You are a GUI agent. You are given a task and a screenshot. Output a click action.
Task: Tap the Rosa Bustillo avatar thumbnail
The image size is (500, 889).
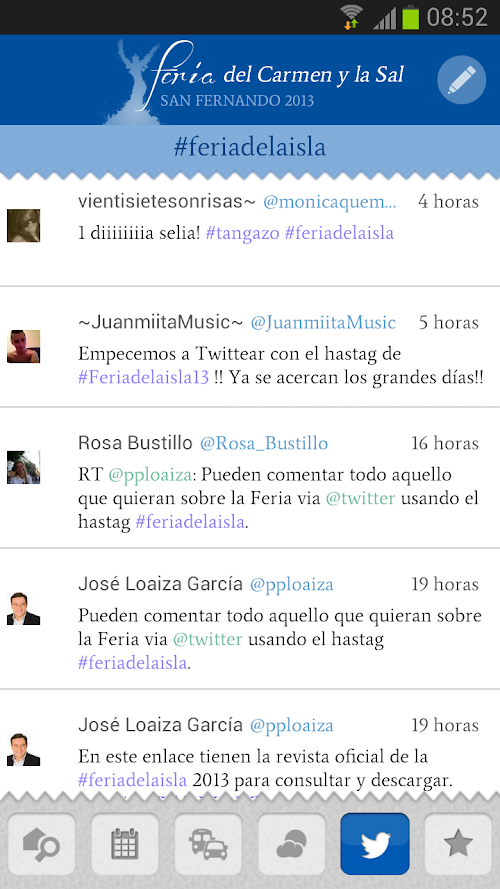point(23,467)
